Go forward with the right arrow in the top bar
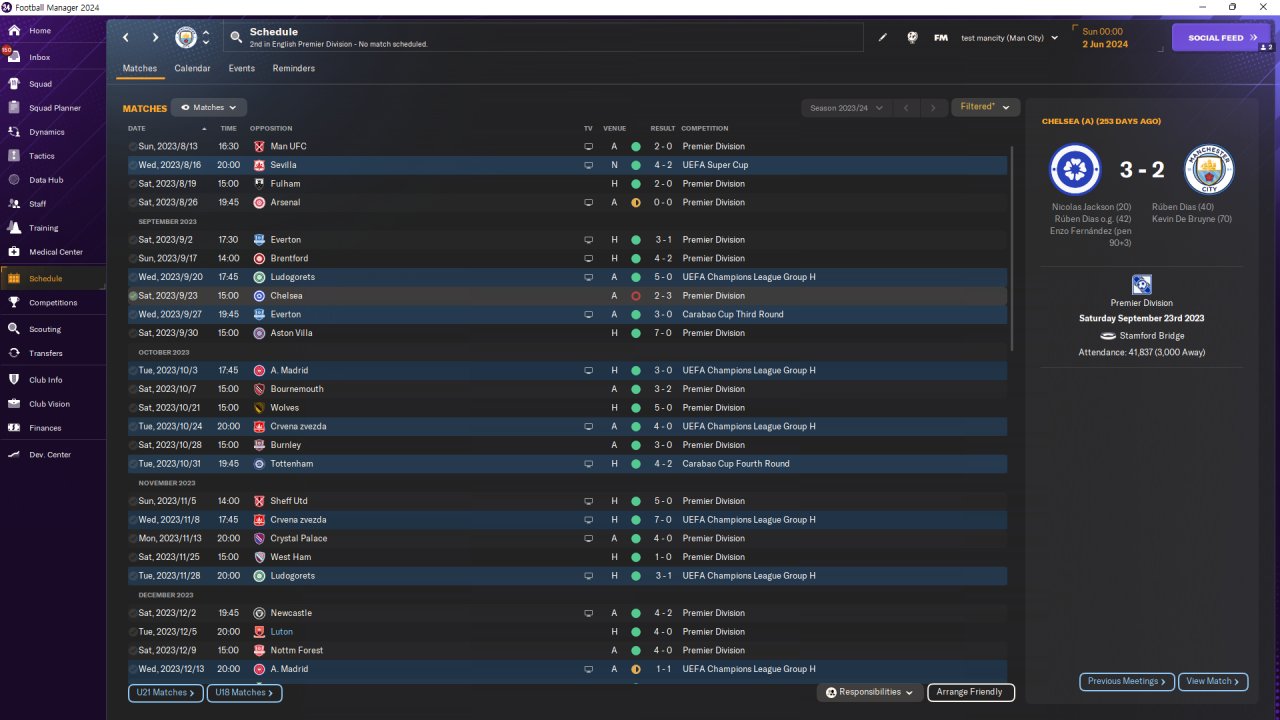Viewport: 1280px width, 720px height. click(155, 37)
